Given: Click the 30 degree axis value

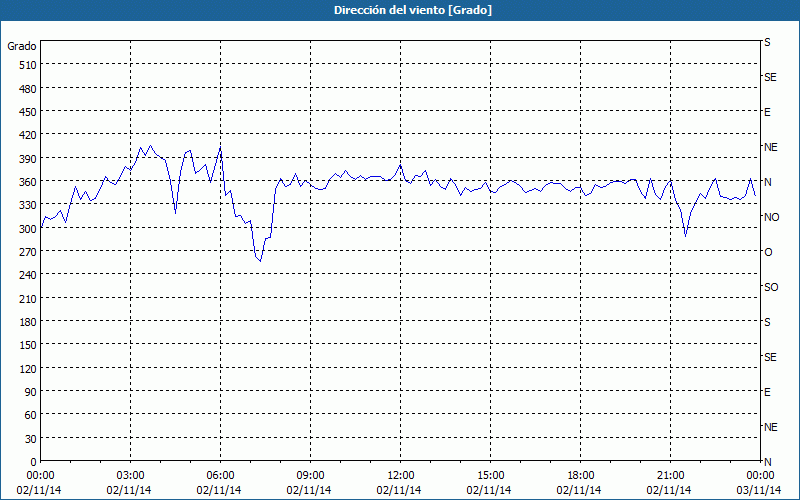Looking at the screenshot, I should (31, 439).
